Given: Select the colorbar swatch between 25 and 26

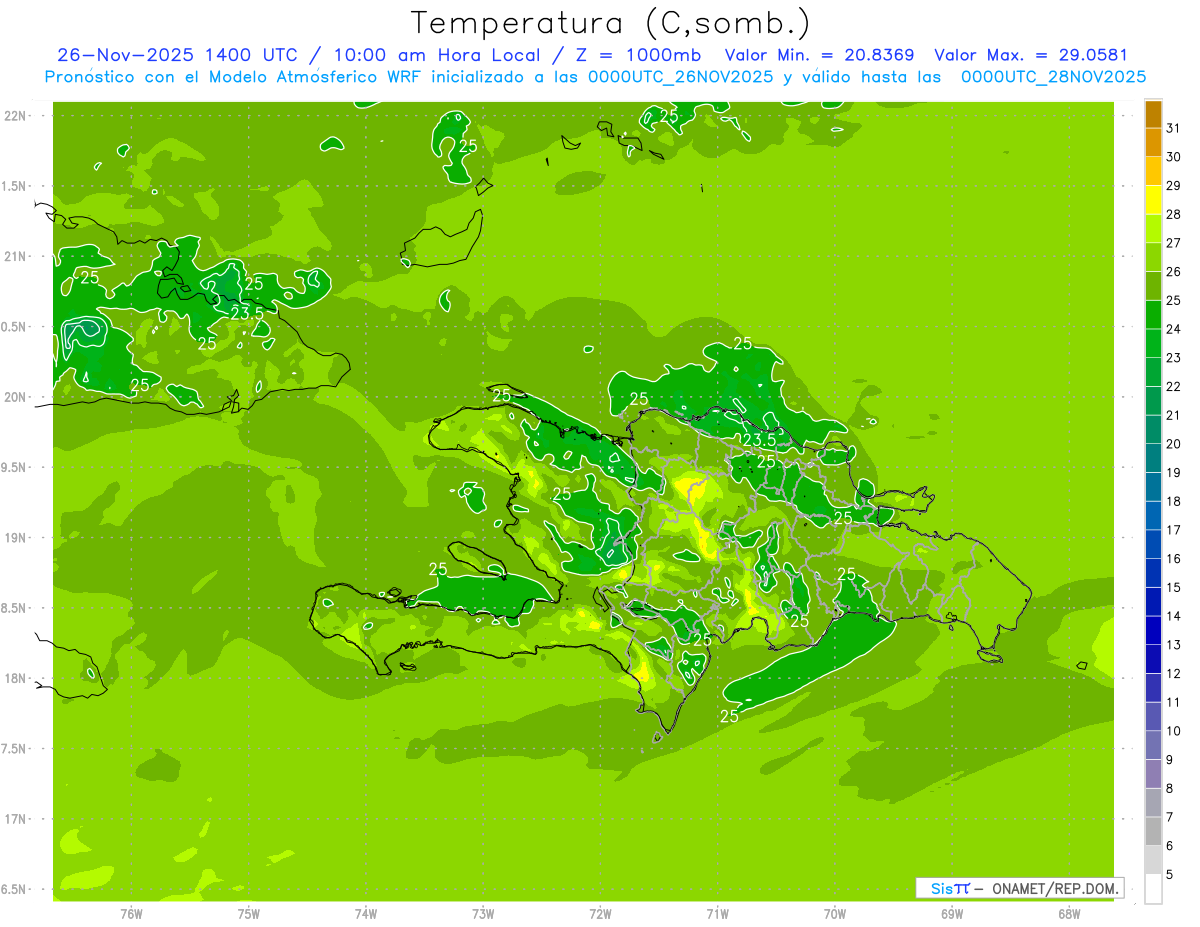Looking at the screenshot, I should pyautogui.click(x=1153, y=286).
